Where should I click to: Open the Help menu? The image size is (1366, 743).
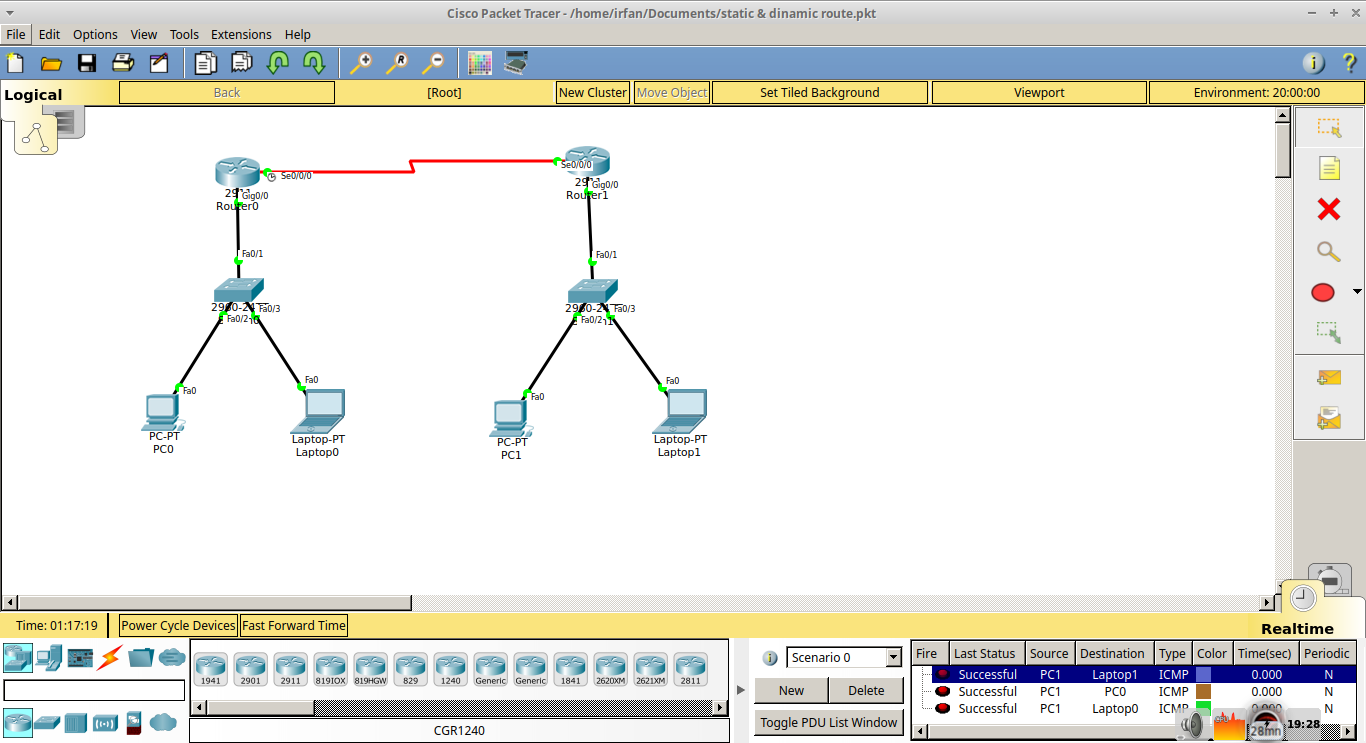tap(298, 34)
